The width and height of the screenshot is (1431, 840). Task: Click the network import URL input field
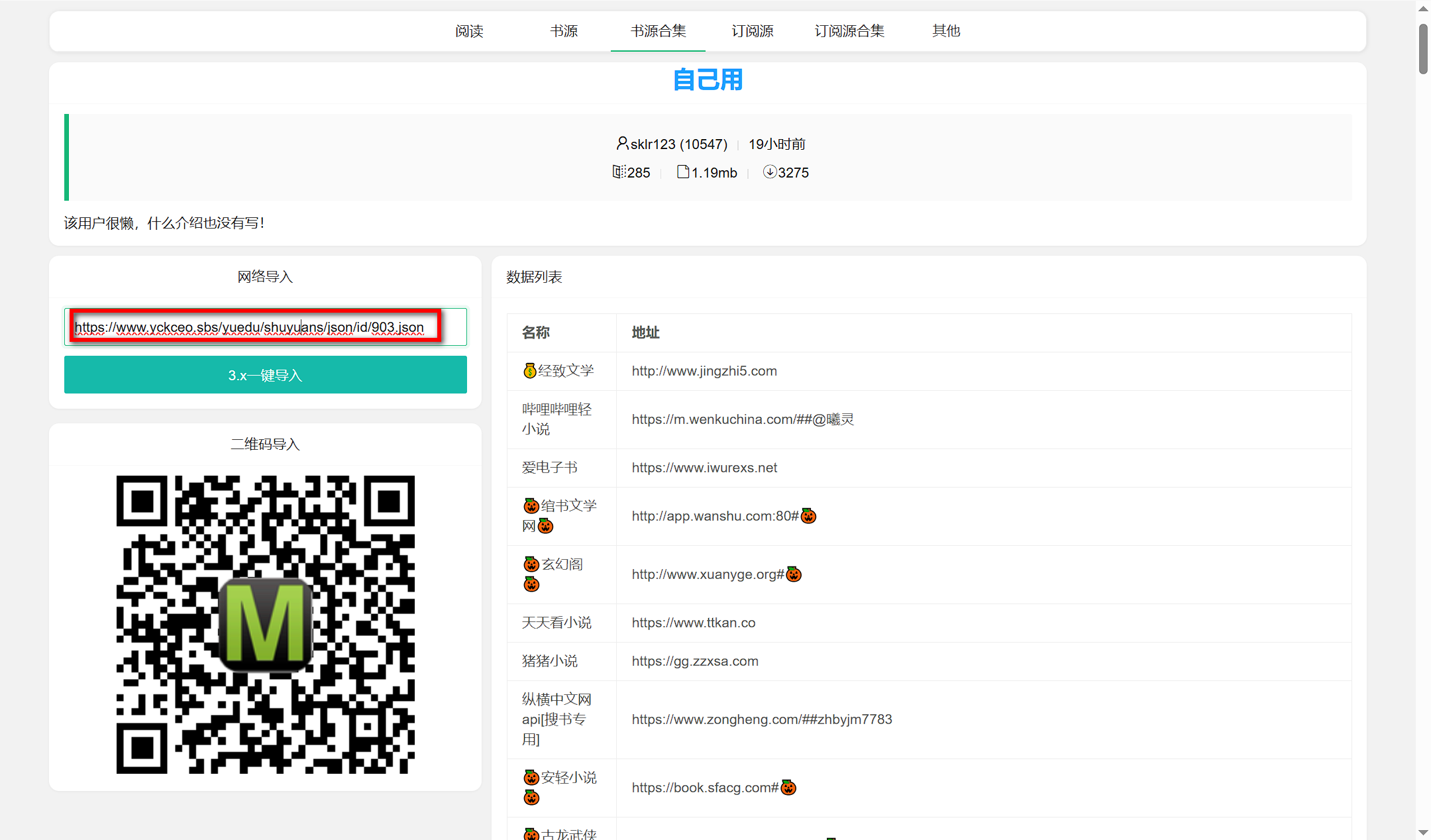pyautogui.click(x=265, y=327)
